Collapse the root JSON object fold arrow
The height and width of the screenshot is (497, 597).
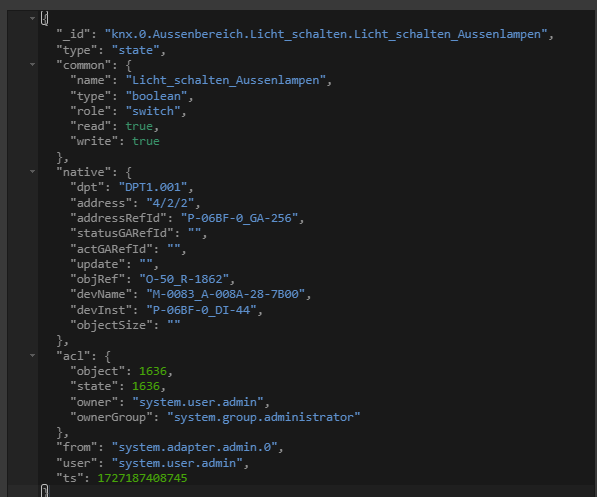[32, 18]
